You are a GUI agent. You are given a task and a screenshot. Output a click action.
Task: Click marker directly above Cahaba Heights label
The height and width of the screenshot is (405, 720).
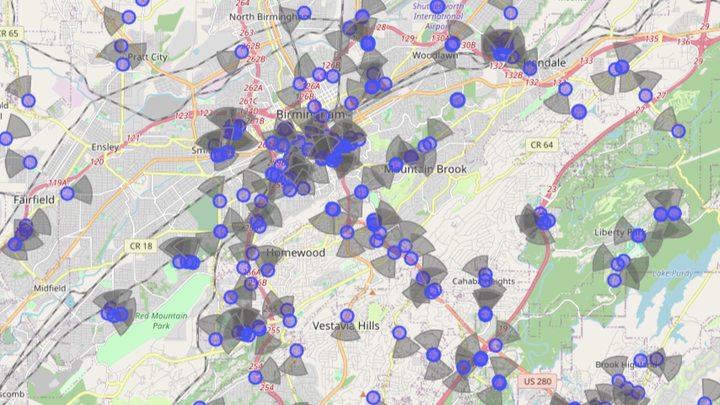click(x=484, y=274)
